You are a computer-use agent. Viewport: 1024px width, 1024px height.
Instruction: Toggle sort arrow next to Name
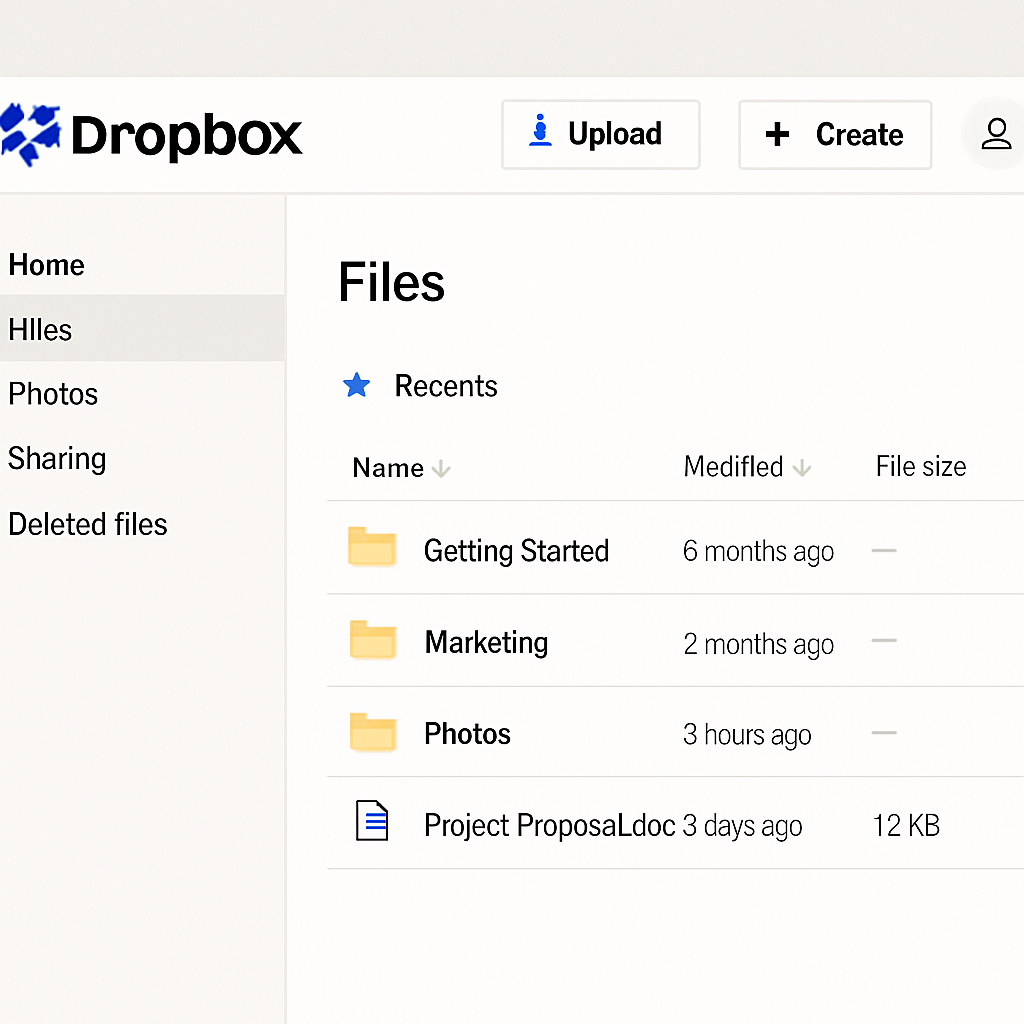coord(441,468)
